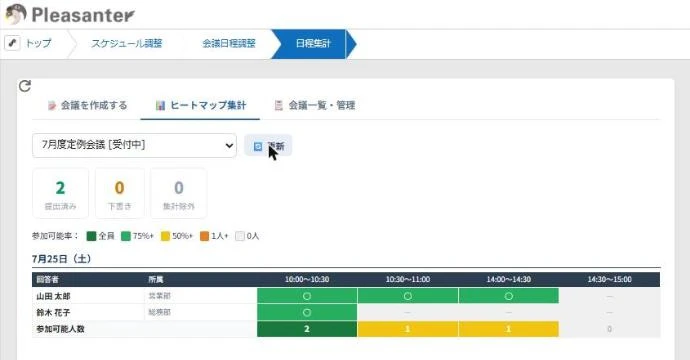Switch to ヒートマップ集計 tab
Image resolution: width=690 pixels, height=360 pixels.
pyautogui.click(x=200, y=106)
